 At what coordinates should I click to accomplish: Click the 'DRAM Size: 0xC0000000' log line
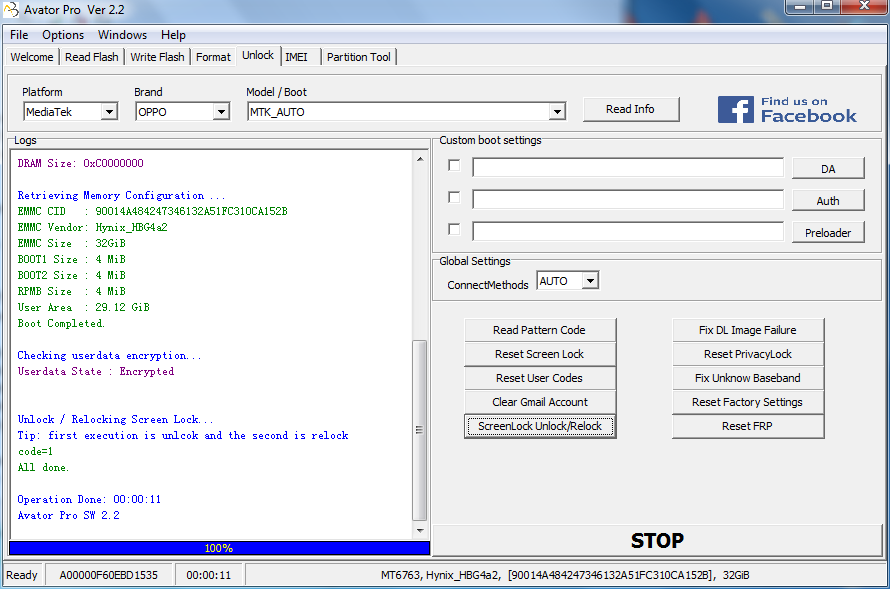click(81, 163)
